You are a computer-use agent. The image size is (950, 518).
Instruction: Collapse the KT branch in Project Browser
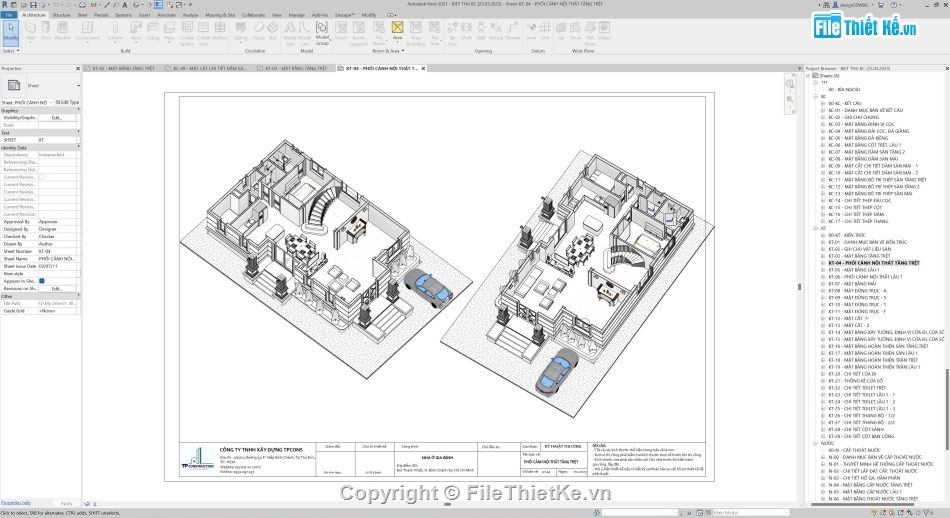coord(815,228)
